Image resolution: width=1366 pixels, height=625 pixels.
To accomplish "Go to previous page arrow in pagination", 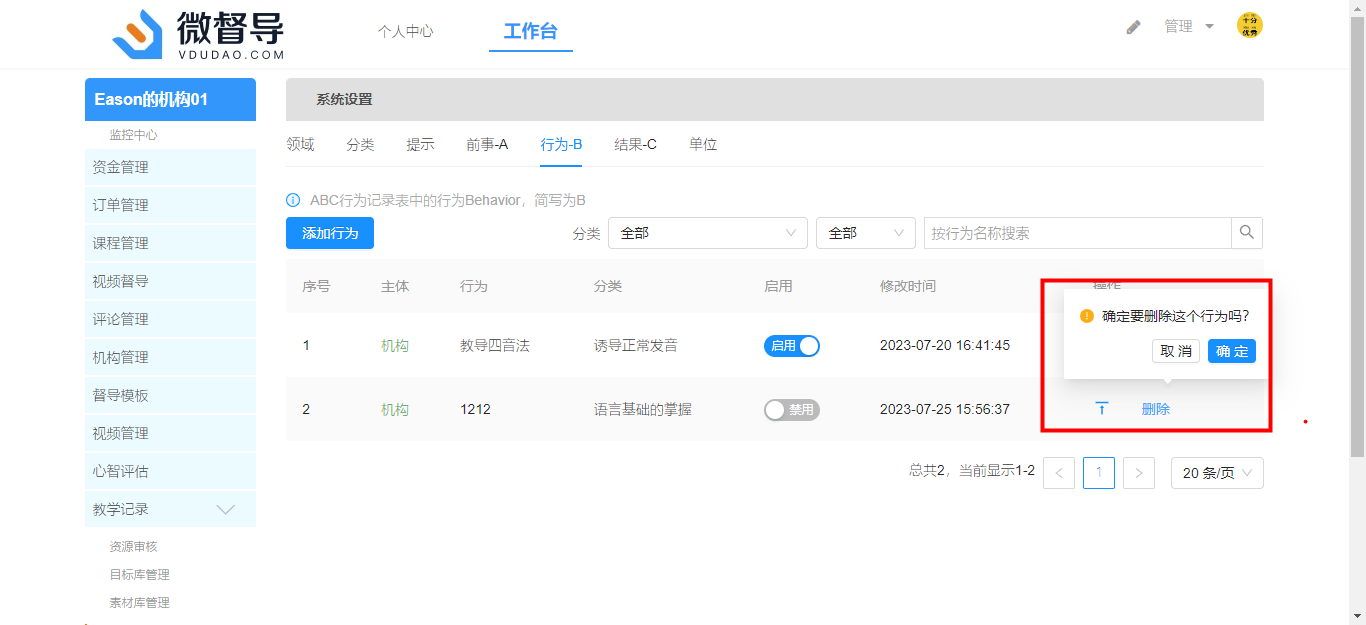I will (1059, 473).
